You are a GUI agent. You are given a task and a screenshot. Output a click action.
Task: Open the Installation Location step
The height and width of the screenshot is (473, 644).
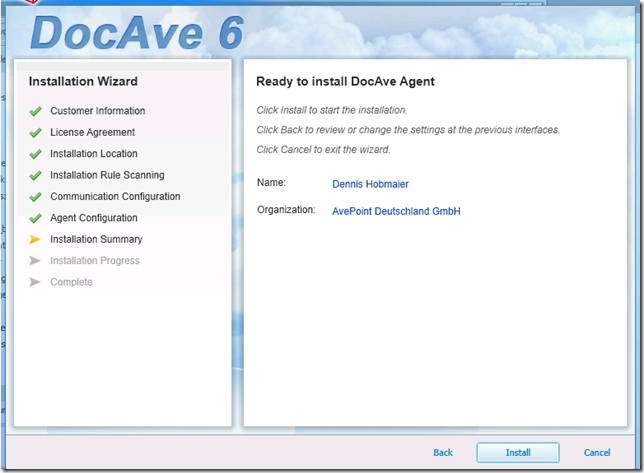click(x=94, y=154)
